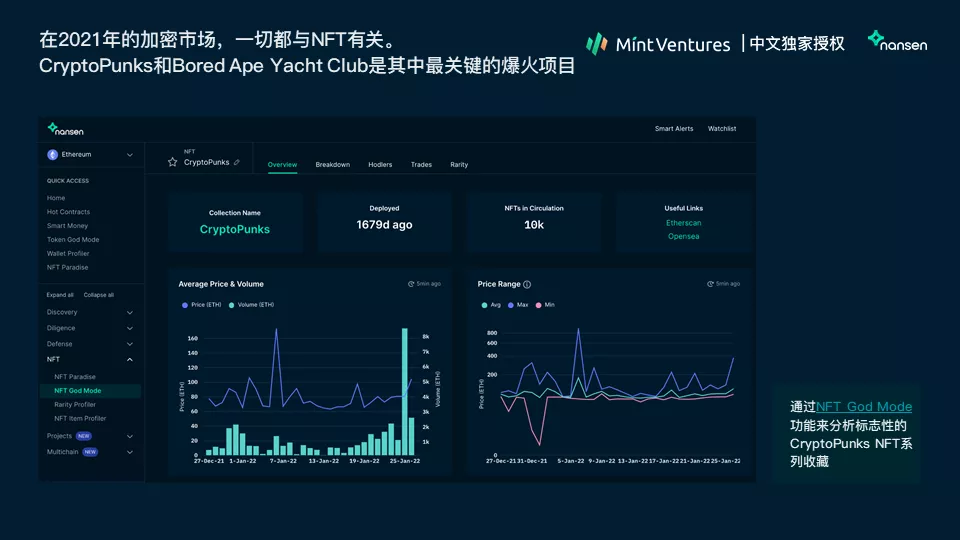Viewport: 960px width, 540px height.
Task: Toggle Price (ETH) legend series
Action: tap(201, 305)
